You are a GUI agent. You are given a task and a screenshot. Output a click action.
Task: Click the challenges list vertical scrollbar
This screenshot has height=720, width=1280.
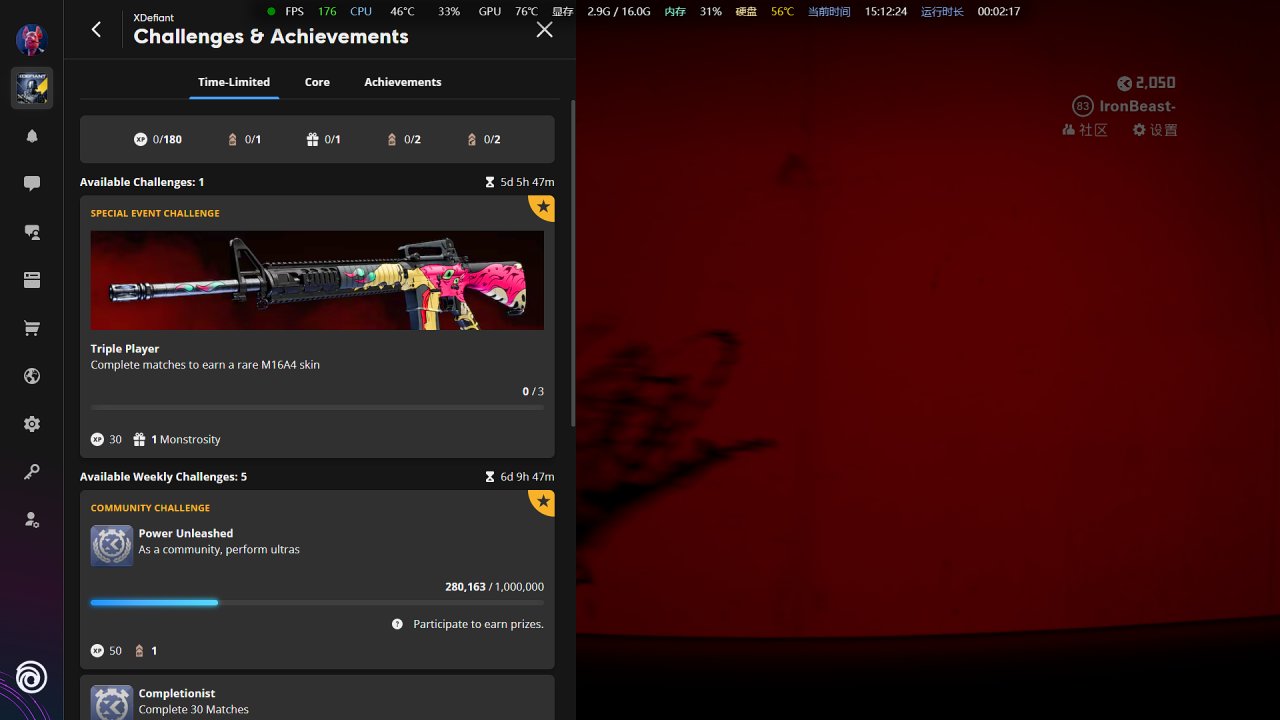click(x=573, y=263)
